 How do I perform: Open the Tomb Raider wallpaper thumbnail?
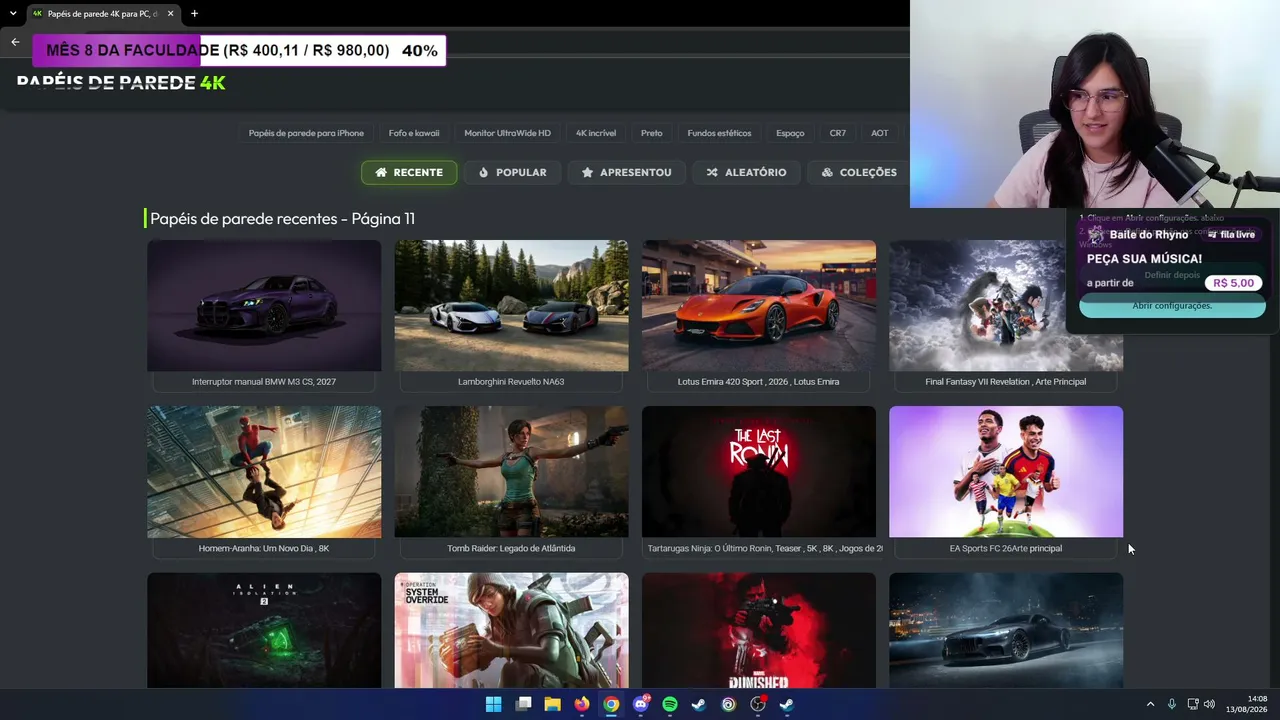[x=511, y=471]
